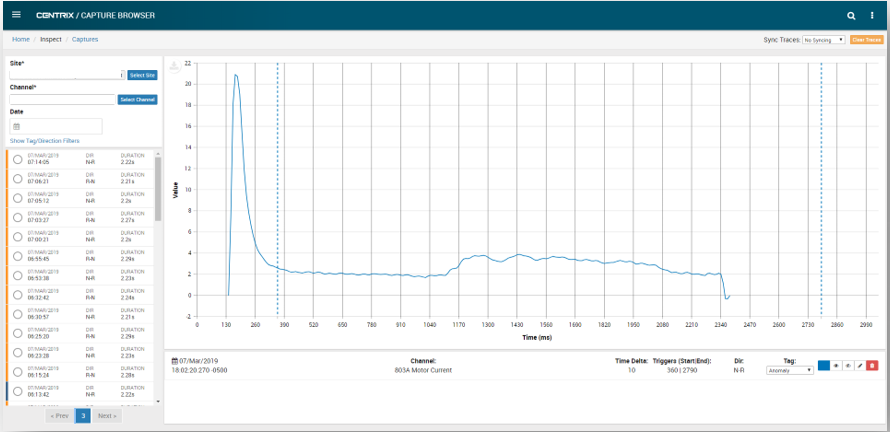890x432 pixels.
Task: Select the 07:14:05 capture radio button
Action: tap(18, 160)
